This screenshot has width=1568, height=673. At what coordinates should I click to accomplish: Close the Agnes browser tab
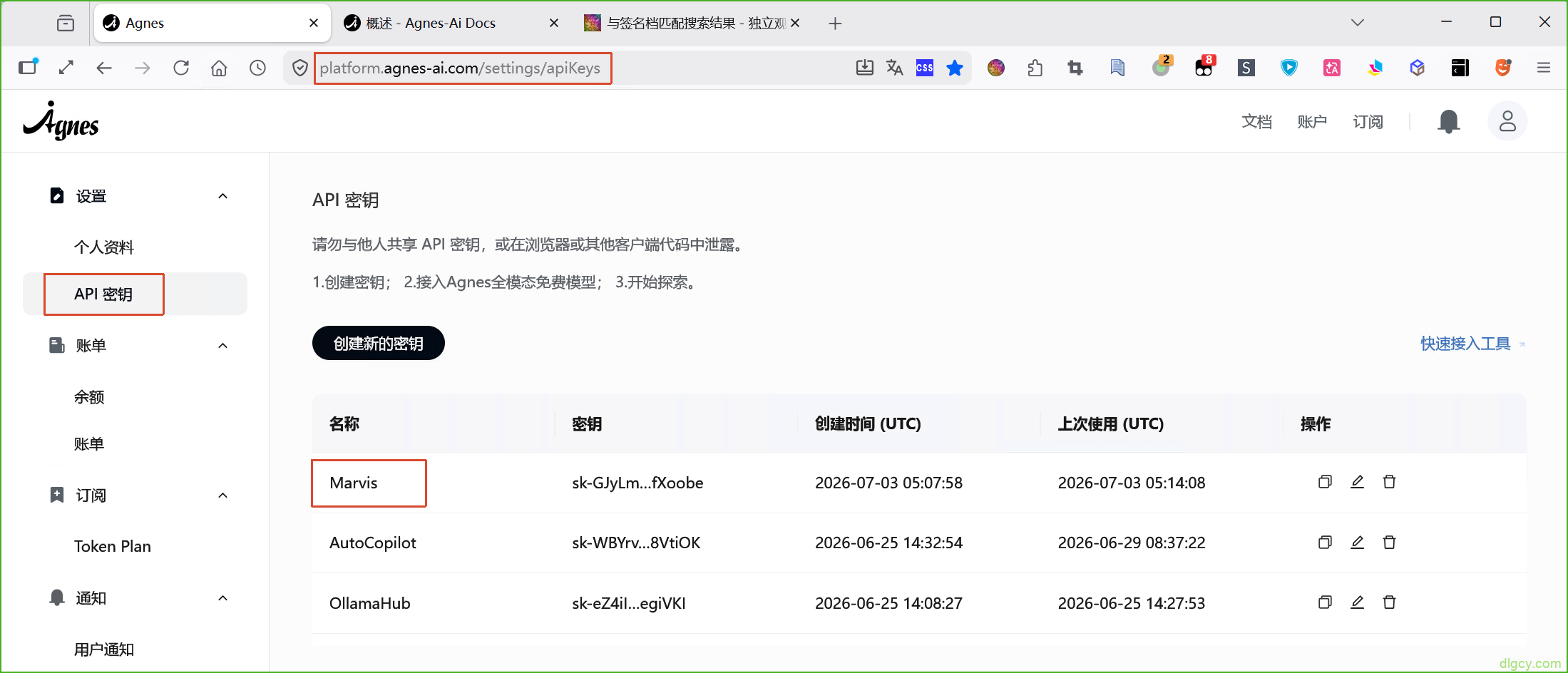(314, 23)
